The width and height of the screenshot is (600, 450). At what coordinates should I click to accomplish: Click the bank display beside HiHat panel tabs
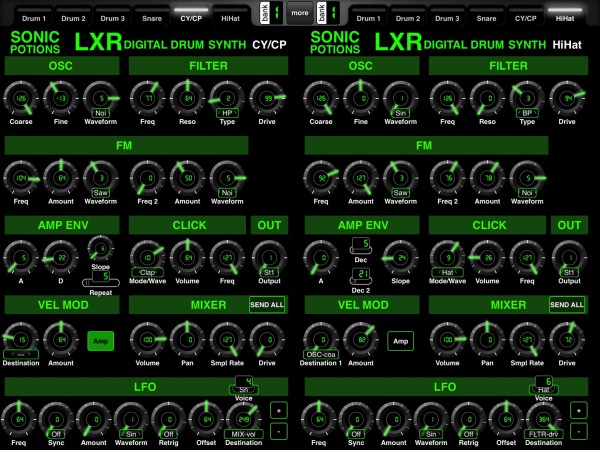[328, 13]
